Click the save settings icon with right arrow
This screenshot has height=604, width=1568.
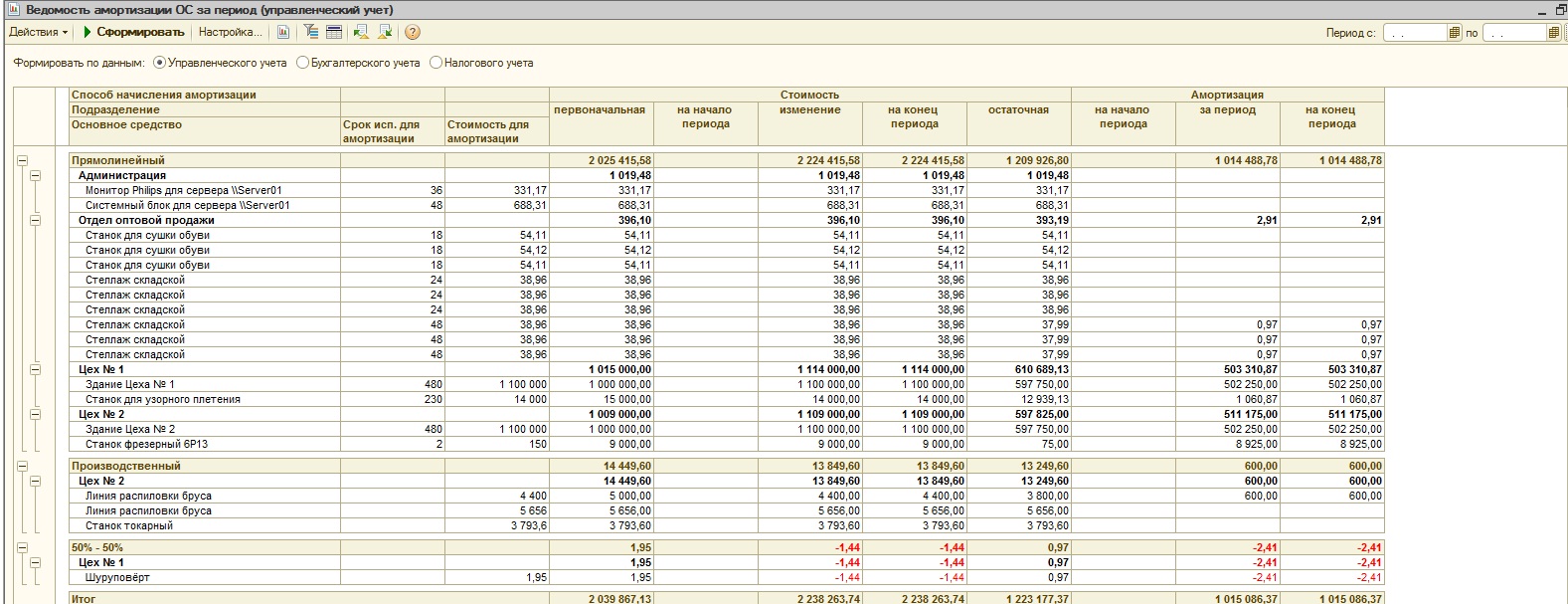point(385,32)
